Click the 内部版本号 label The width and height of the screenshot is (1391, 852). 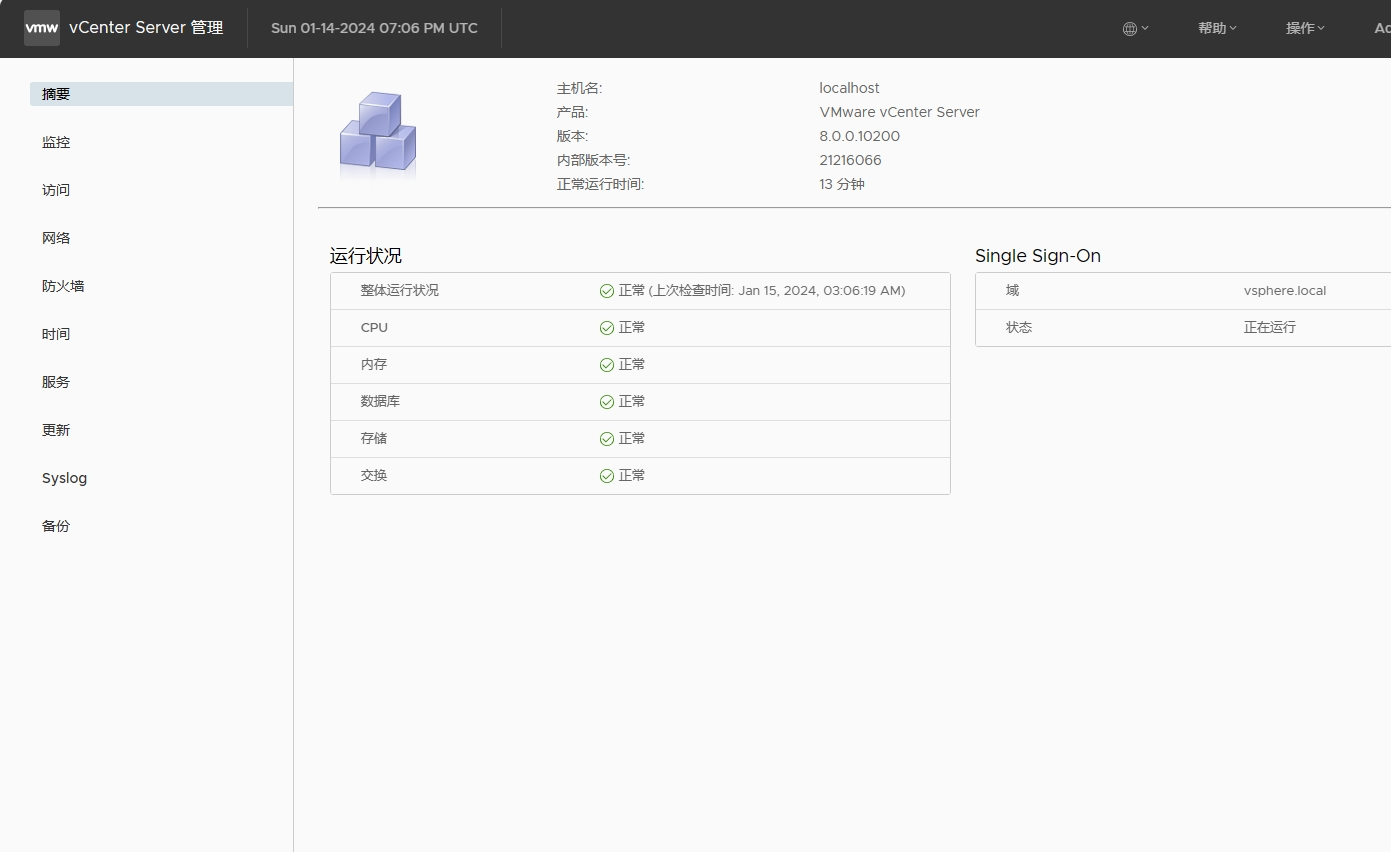[593, 160]
